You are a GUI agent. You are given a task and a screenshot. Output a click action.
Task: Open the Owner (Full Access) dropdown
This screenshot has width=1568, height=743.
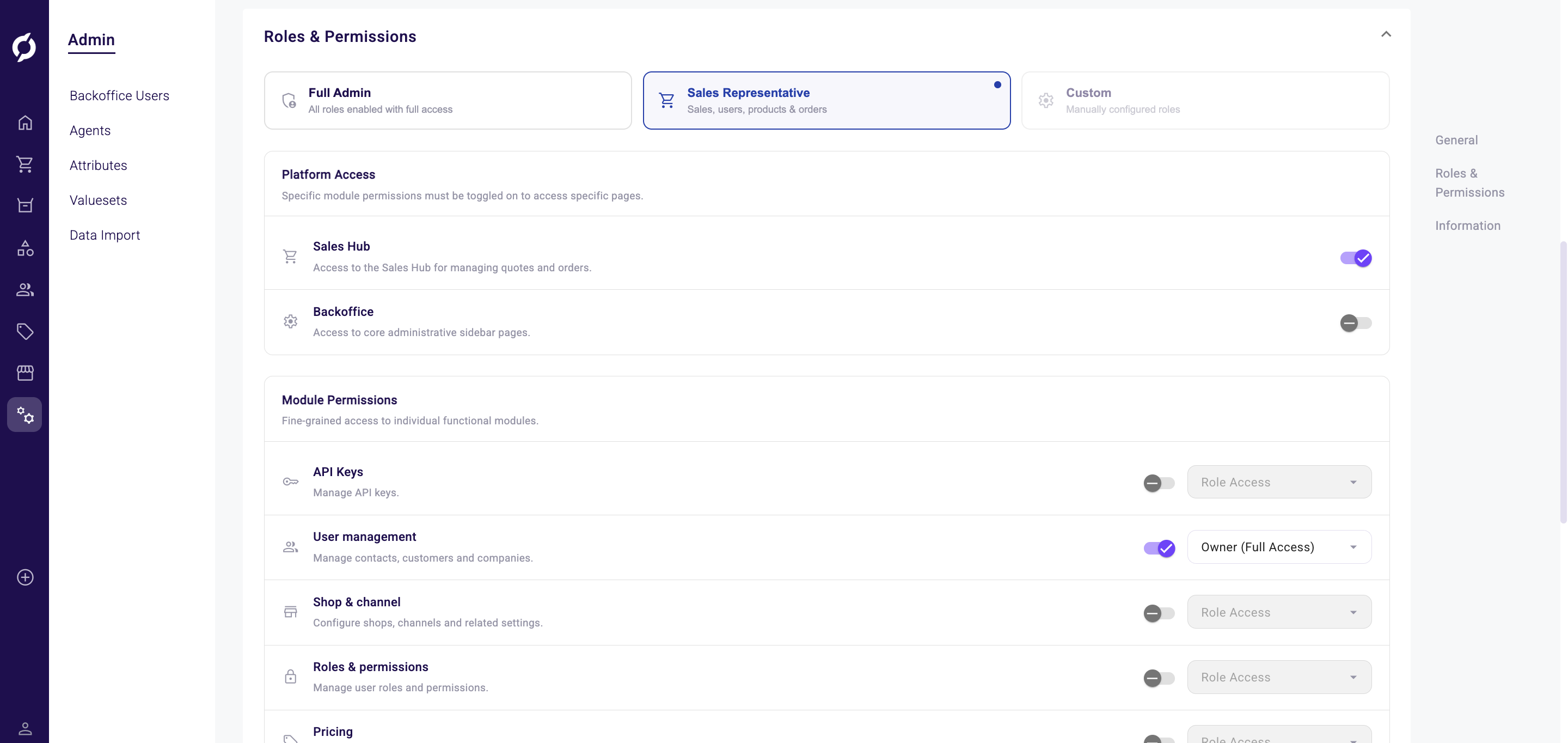(1278, 546)
